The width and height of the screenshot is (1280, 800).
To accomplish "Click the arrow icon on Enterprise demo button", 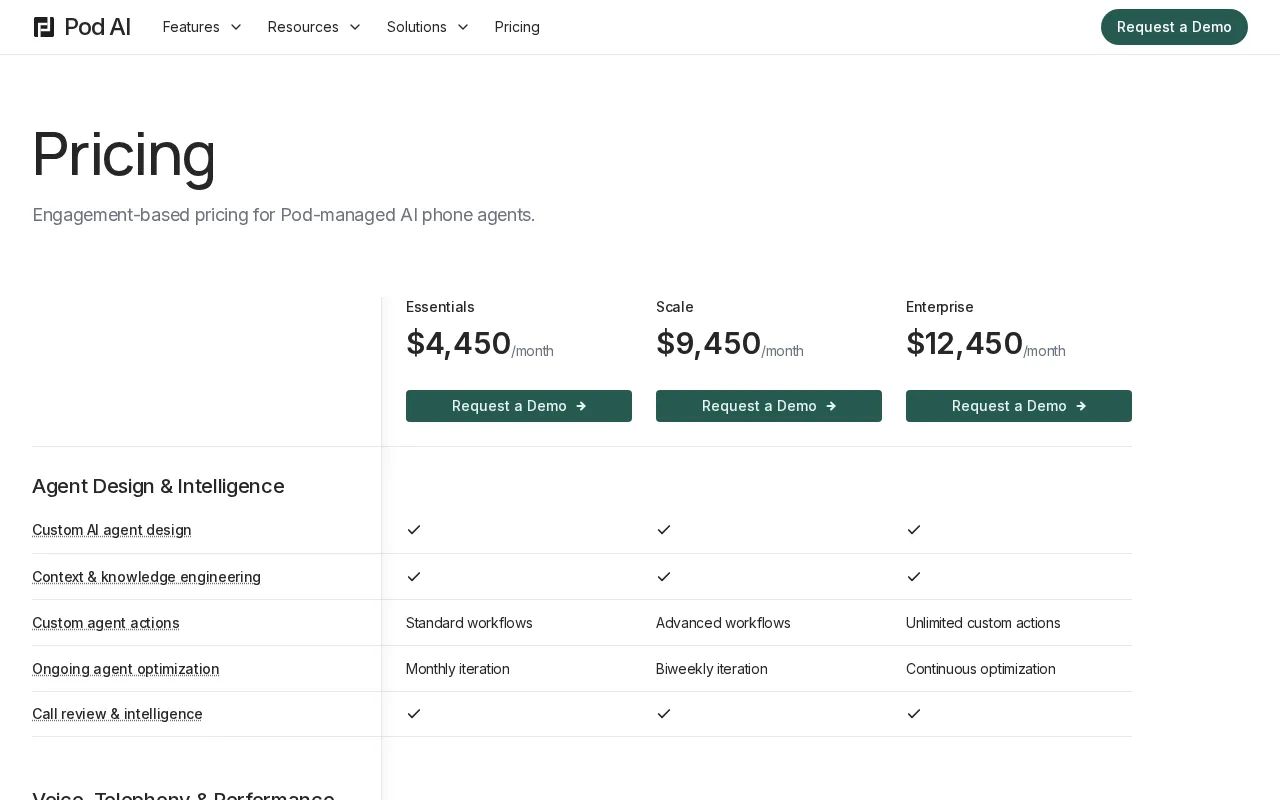I will [1081, 406].
